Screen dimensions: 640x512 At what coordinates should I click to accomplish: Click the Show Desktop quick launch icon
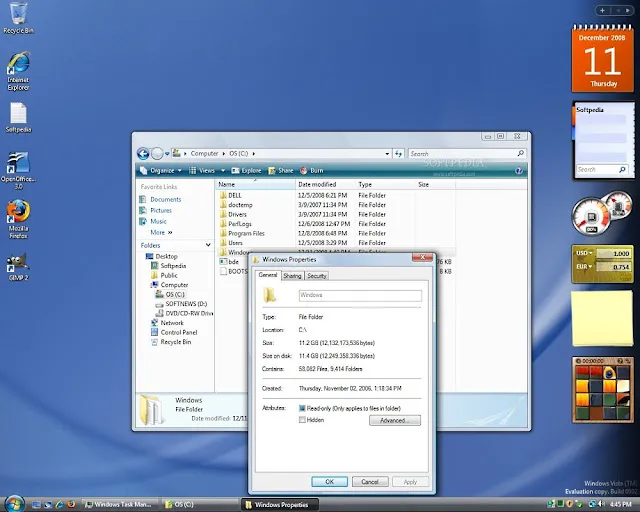[x=36, y=505]
